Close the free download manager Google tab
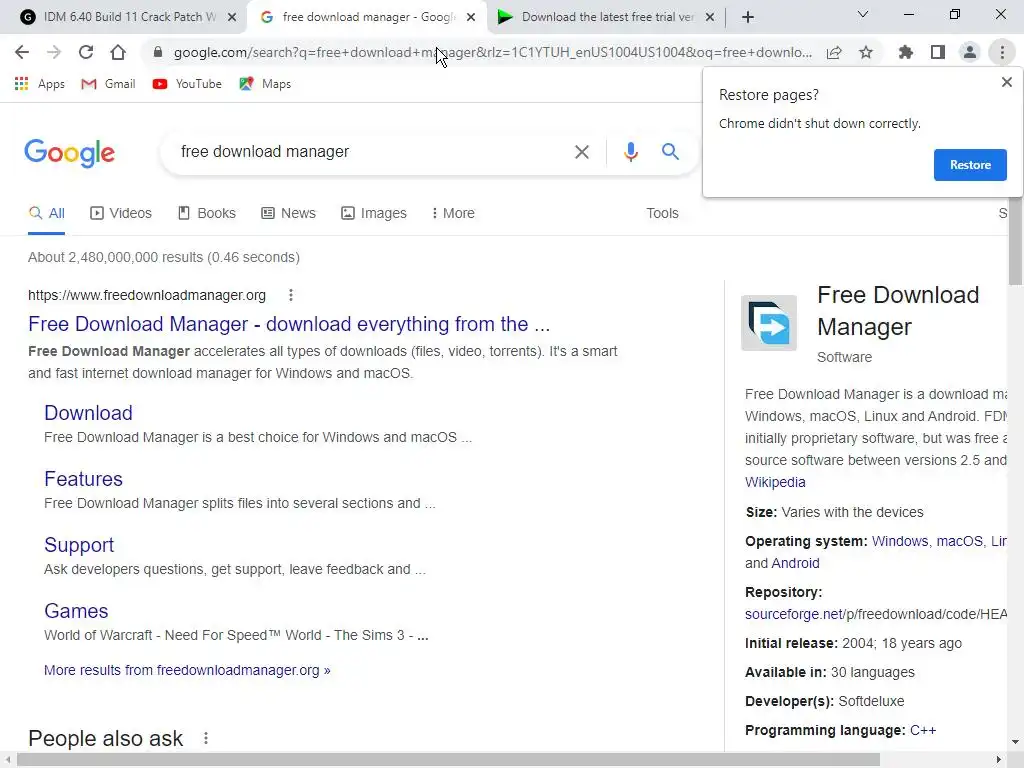Screen dimensions: 1024x768 [471, 18]
